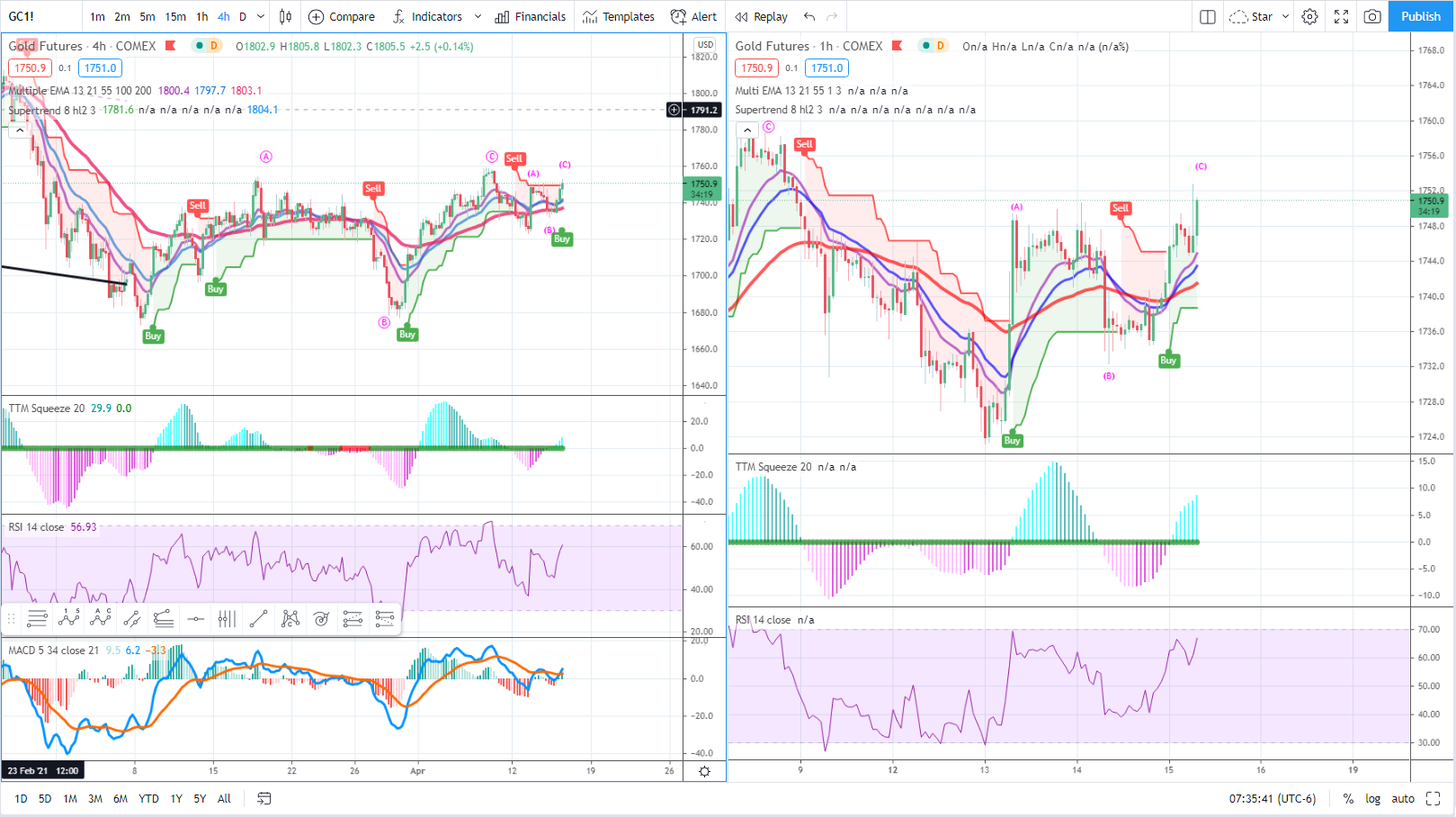Open timezone menu at 07:35:41 (UTC-6)

point(1273,798)
